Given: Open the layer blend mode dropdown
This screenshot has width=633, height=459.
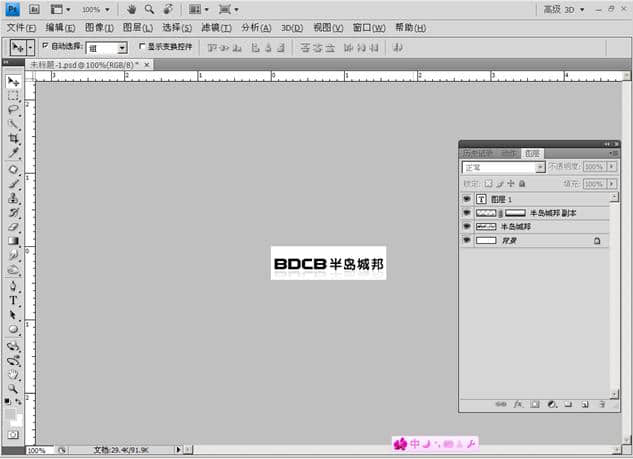Looking at the screenshot, I should tap(503, 168).
